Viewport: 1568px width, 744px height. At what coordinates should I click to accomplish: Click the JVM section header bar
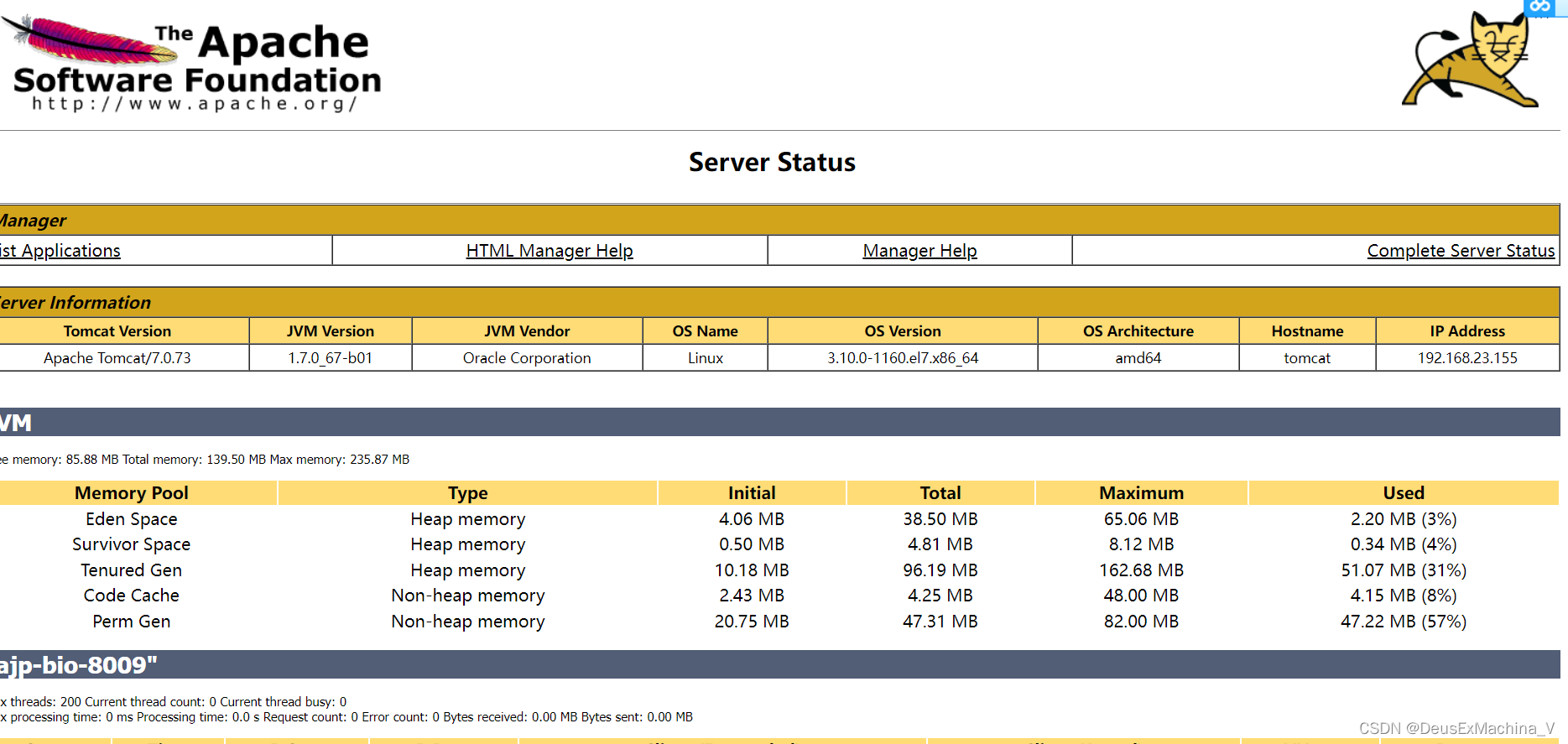(x=779, y=422)
